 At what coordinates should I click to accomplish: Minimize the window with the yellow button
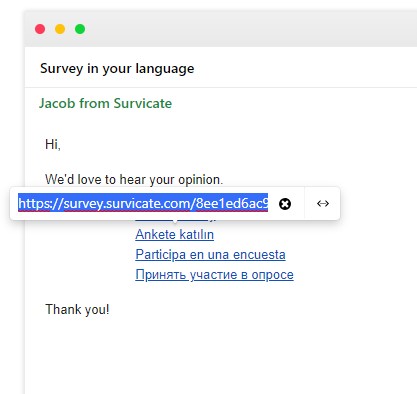pos(60,29)
